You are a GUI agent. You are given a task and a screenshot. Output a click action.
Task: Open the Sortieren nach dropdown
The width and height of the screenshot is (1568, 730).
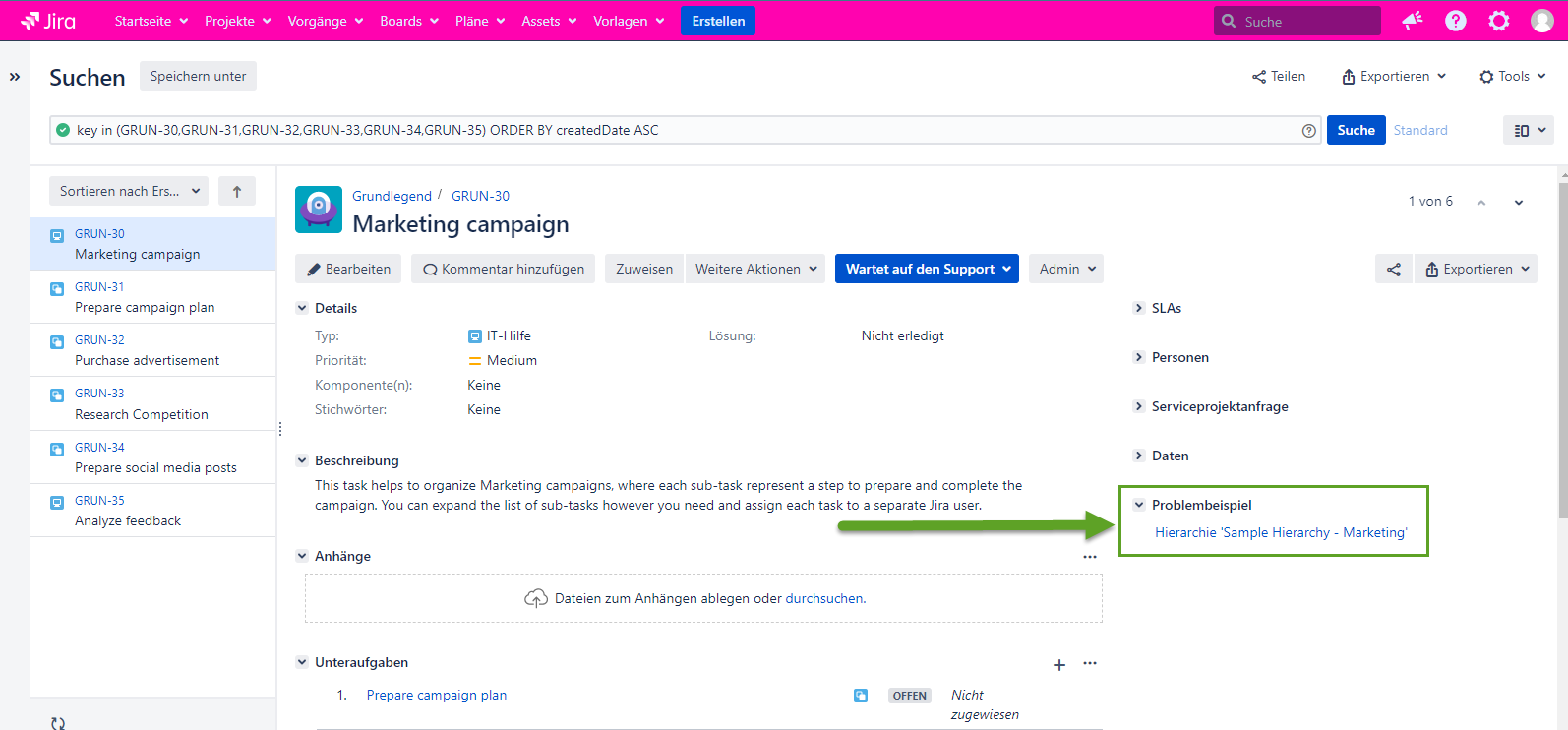click(129, 191)
